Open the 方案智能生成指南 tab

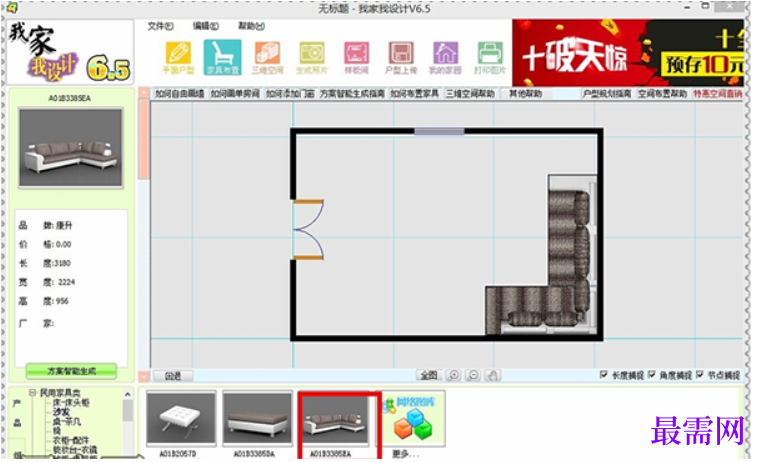pos(352,93)
